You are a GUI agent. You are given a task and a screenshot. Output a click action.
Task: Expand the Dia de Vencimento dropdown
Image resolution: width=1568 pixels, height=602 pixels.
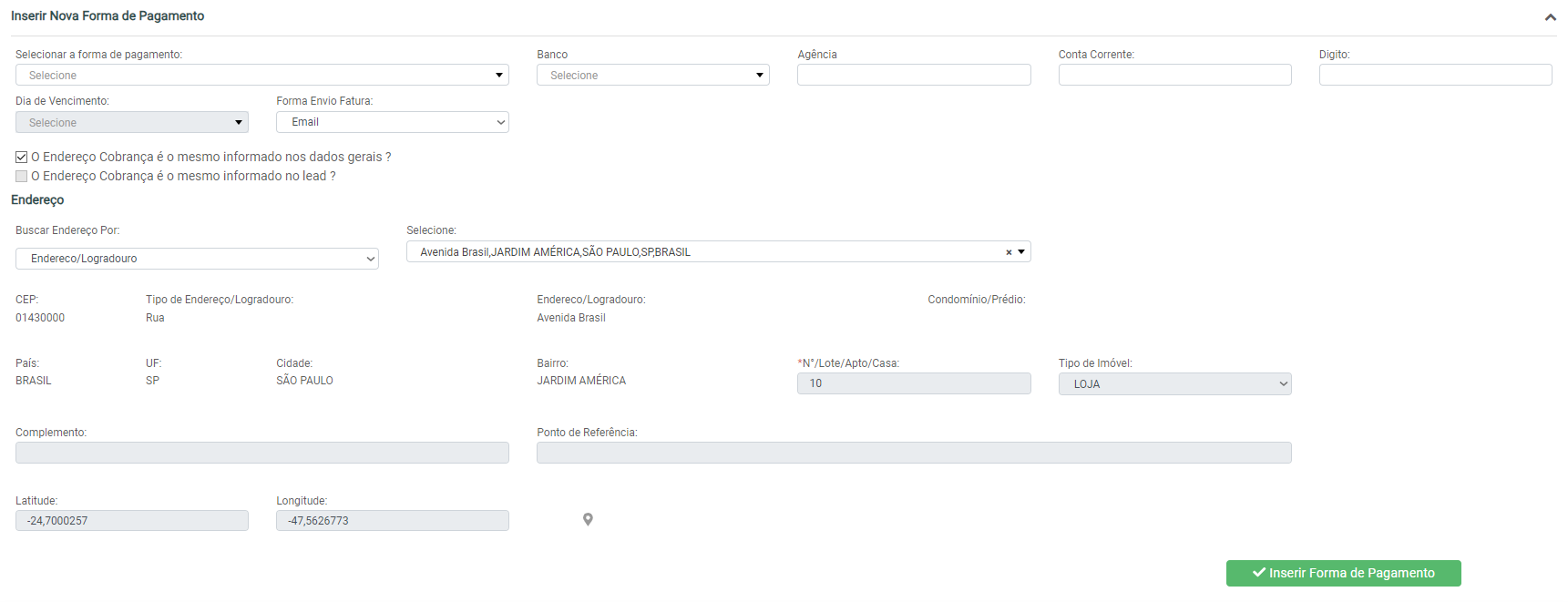(x=131, y=123)
